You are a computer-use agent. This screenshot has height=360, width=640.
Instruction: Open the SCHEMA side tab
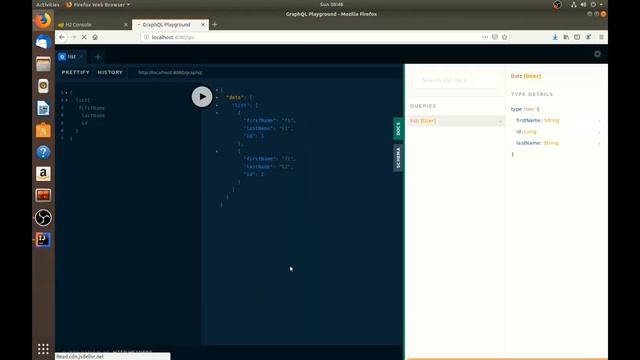coord(398,158)
